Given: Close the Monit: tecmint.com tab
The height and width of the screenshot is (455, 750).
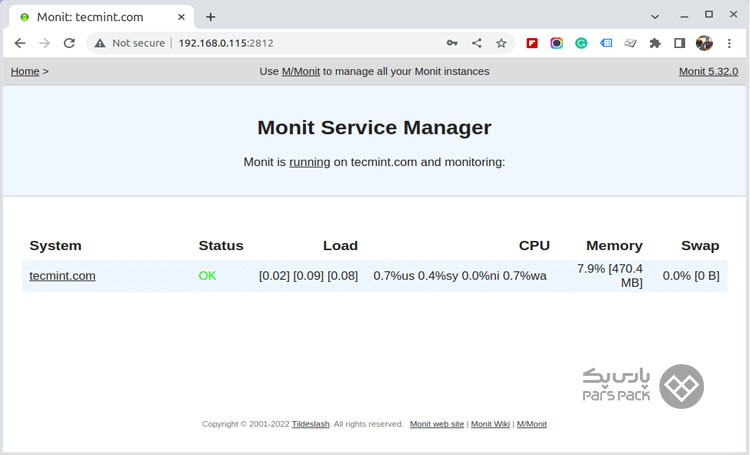Looking at the screenshot, I should coord(181,17).
